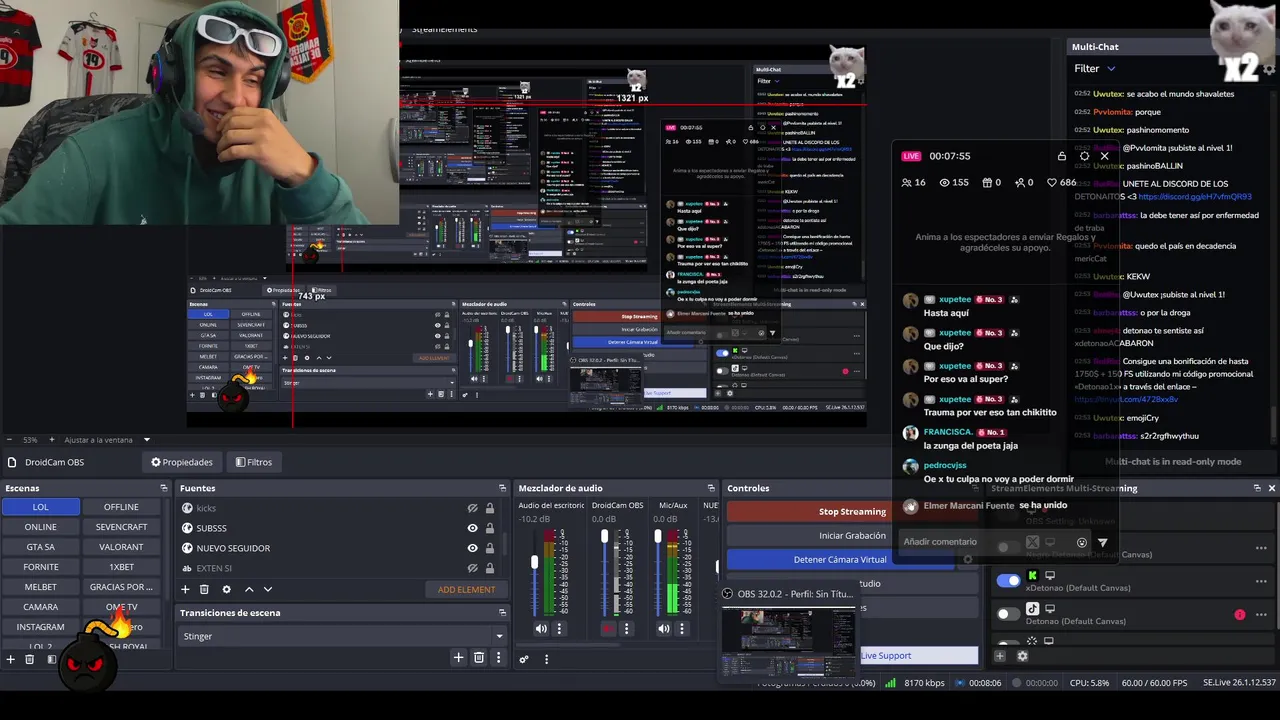Click the Stop Streaming button
This screenshot has width=1280, height=720.
tap(852, 511)
